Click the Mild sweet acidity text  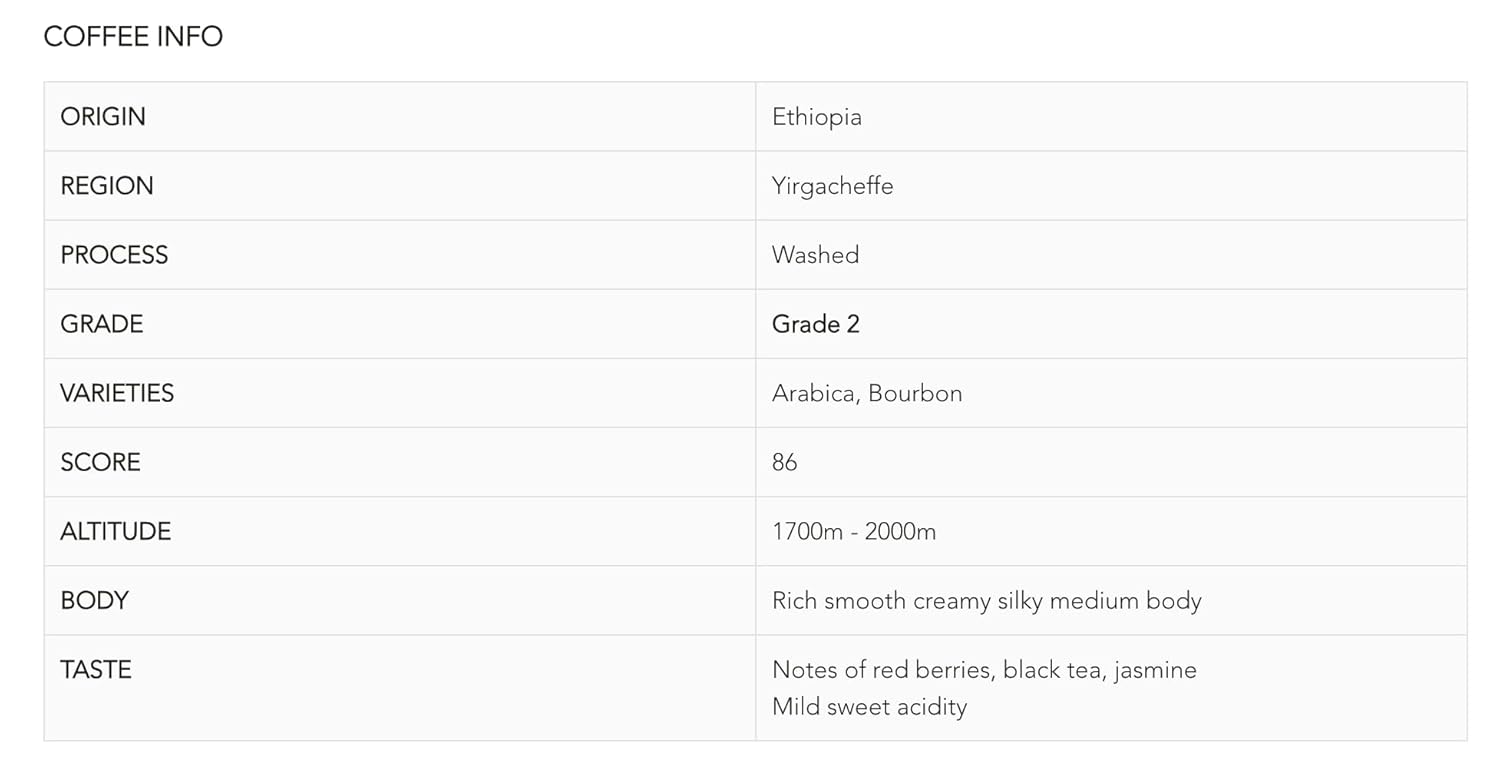pyautogui.click(x=869, y=707)
